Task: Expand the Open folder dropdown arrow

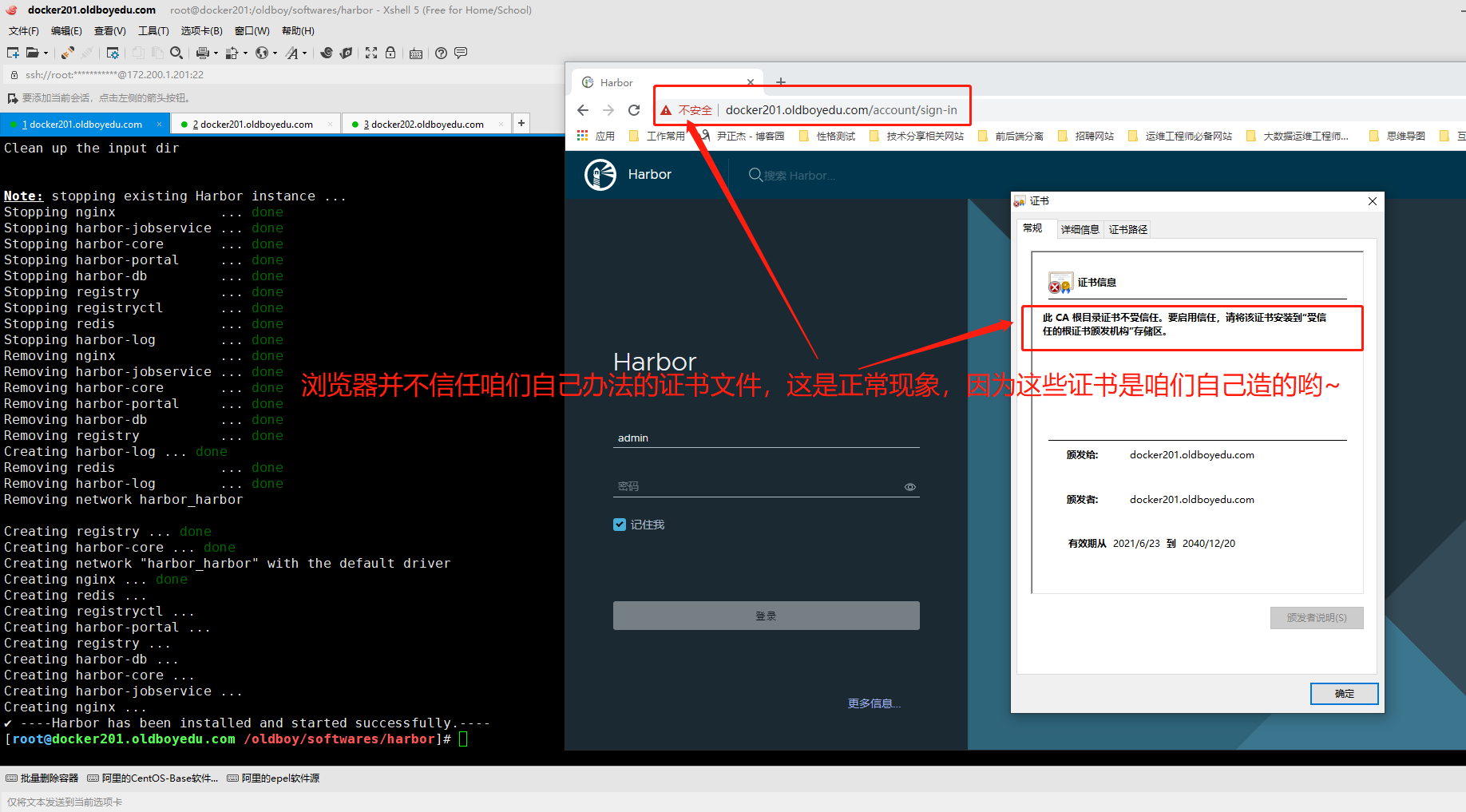Action: 46,53
